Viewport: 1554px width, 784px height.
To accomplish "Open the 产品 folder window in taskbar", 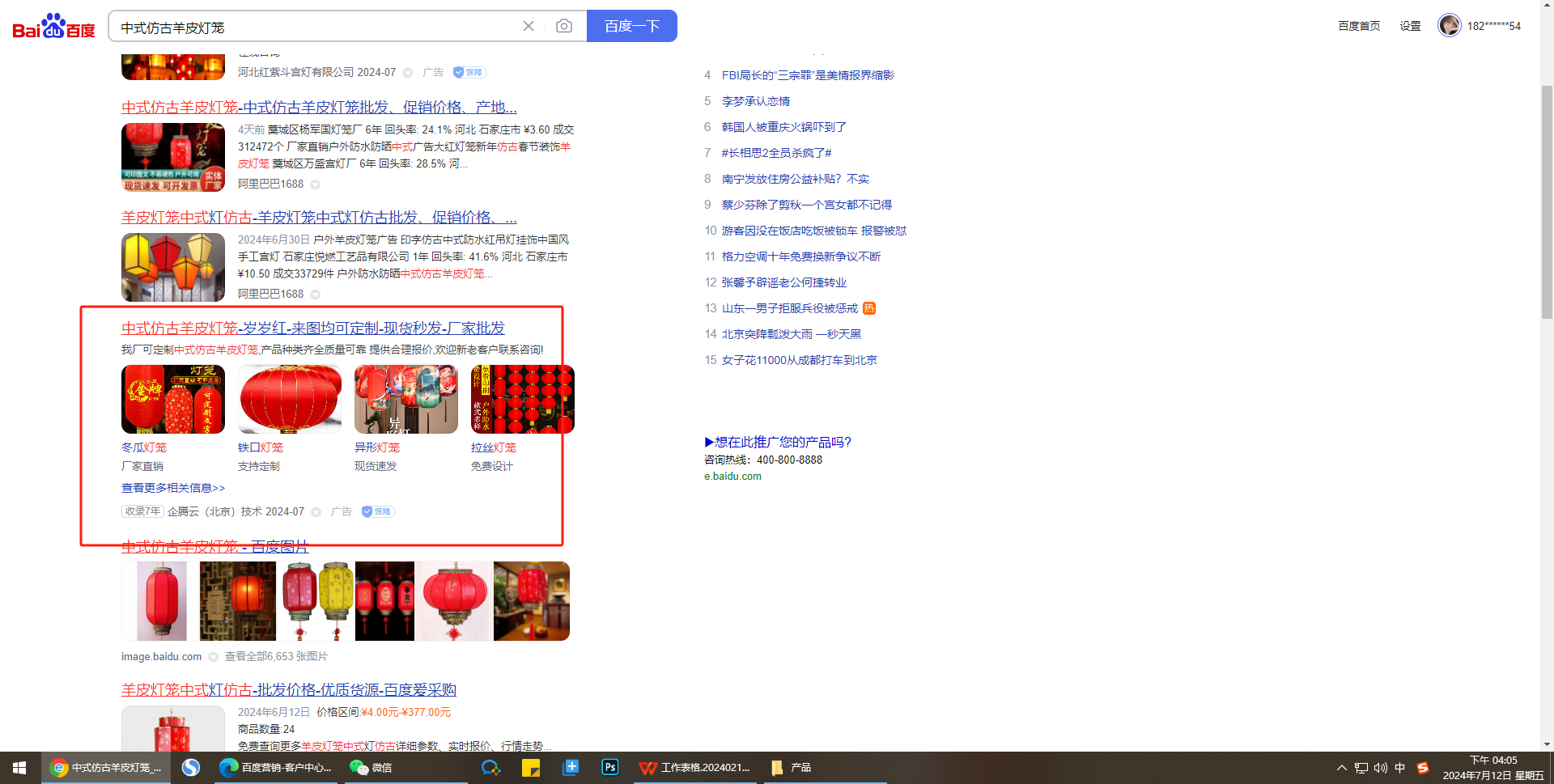I will (x=824, y=768).
